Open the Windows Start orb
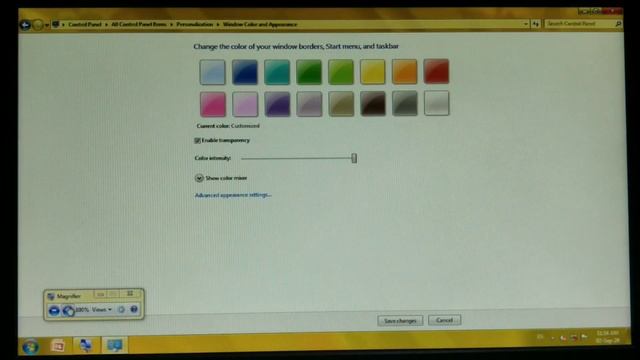640x360 pixels. (31, 347)
